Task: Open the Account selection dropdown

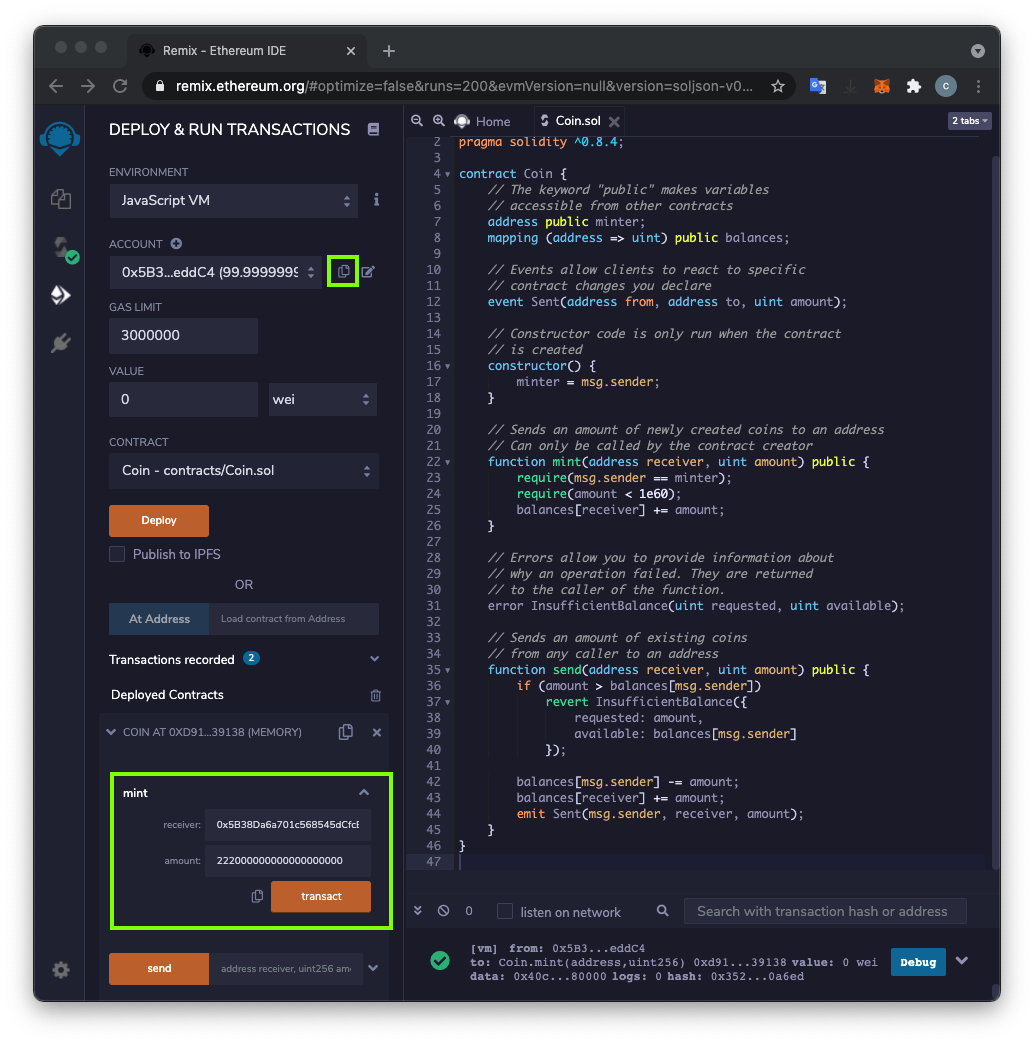Action: [215, 272]
